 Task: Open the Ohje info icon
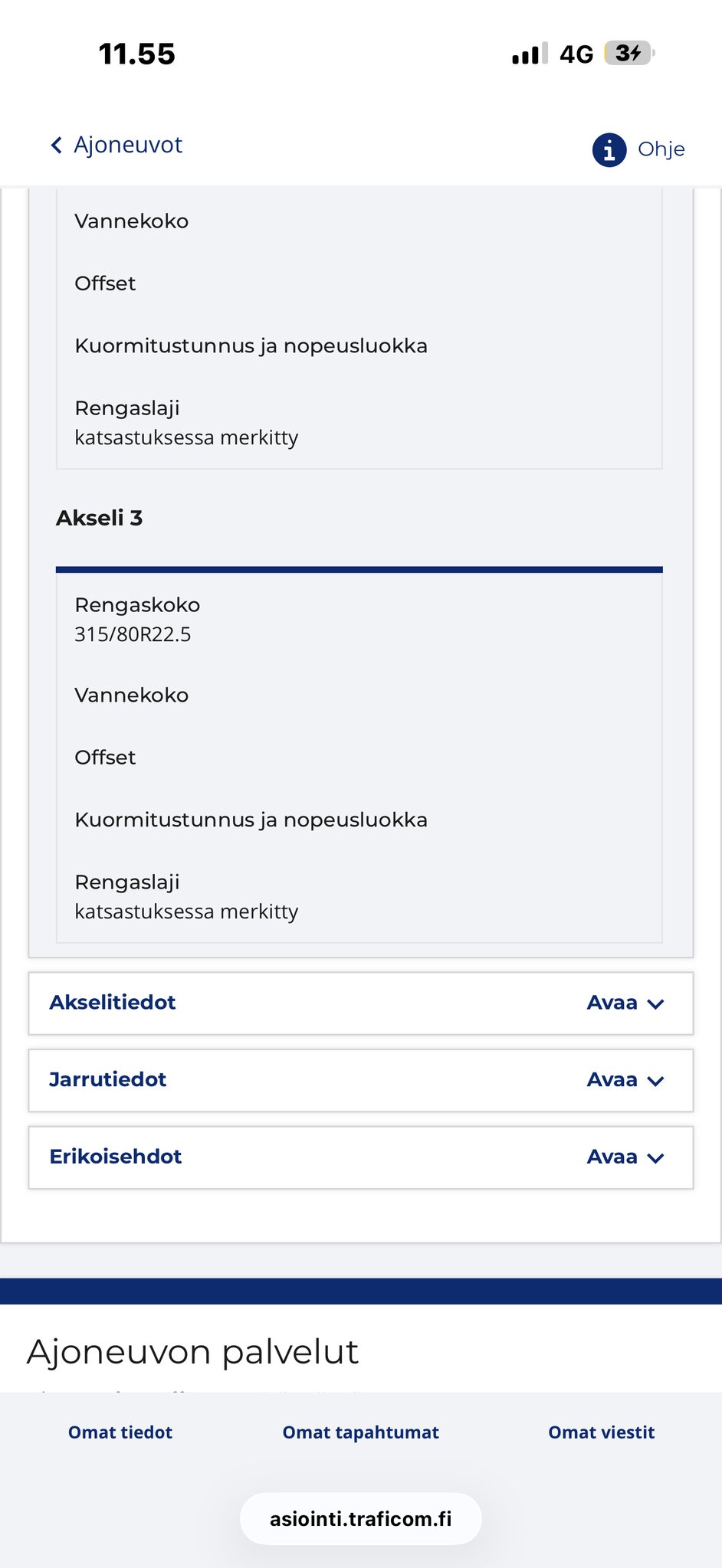(x=609, y=149)
